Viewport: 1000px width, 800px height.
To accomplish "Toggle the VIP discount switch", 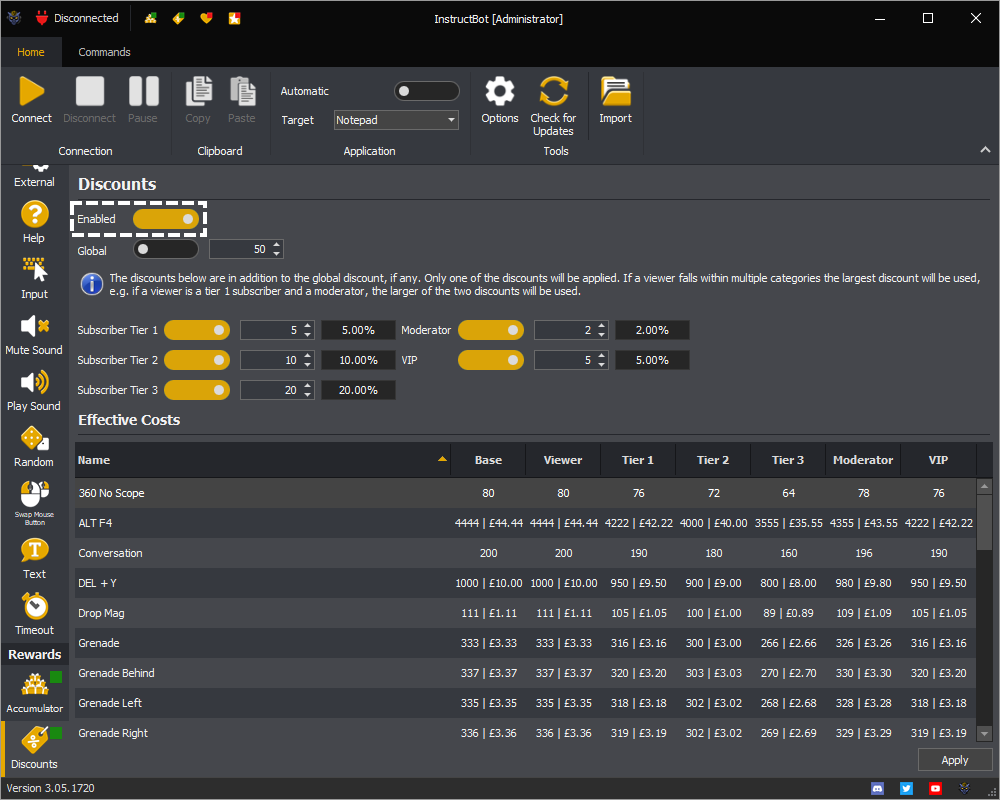I will (x=491, y=360).
